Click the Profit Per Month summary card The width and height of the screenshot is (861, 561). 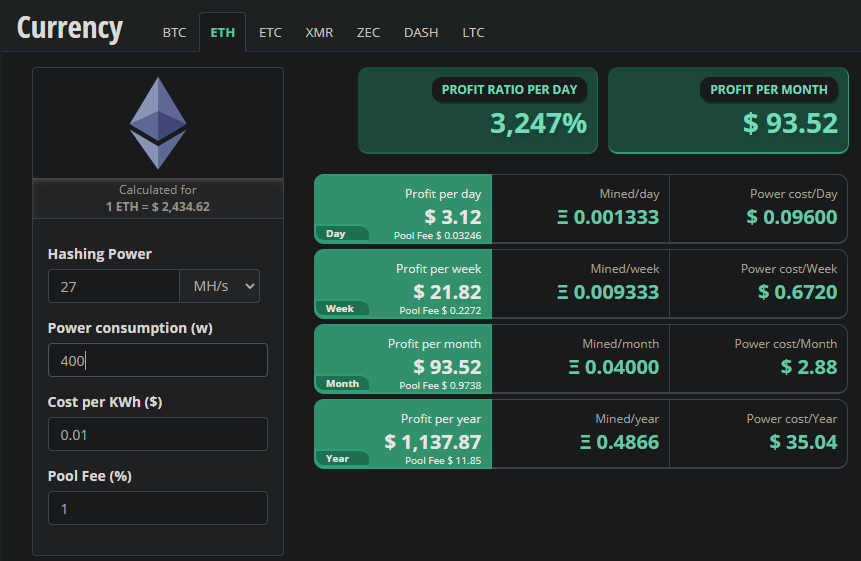728,110
